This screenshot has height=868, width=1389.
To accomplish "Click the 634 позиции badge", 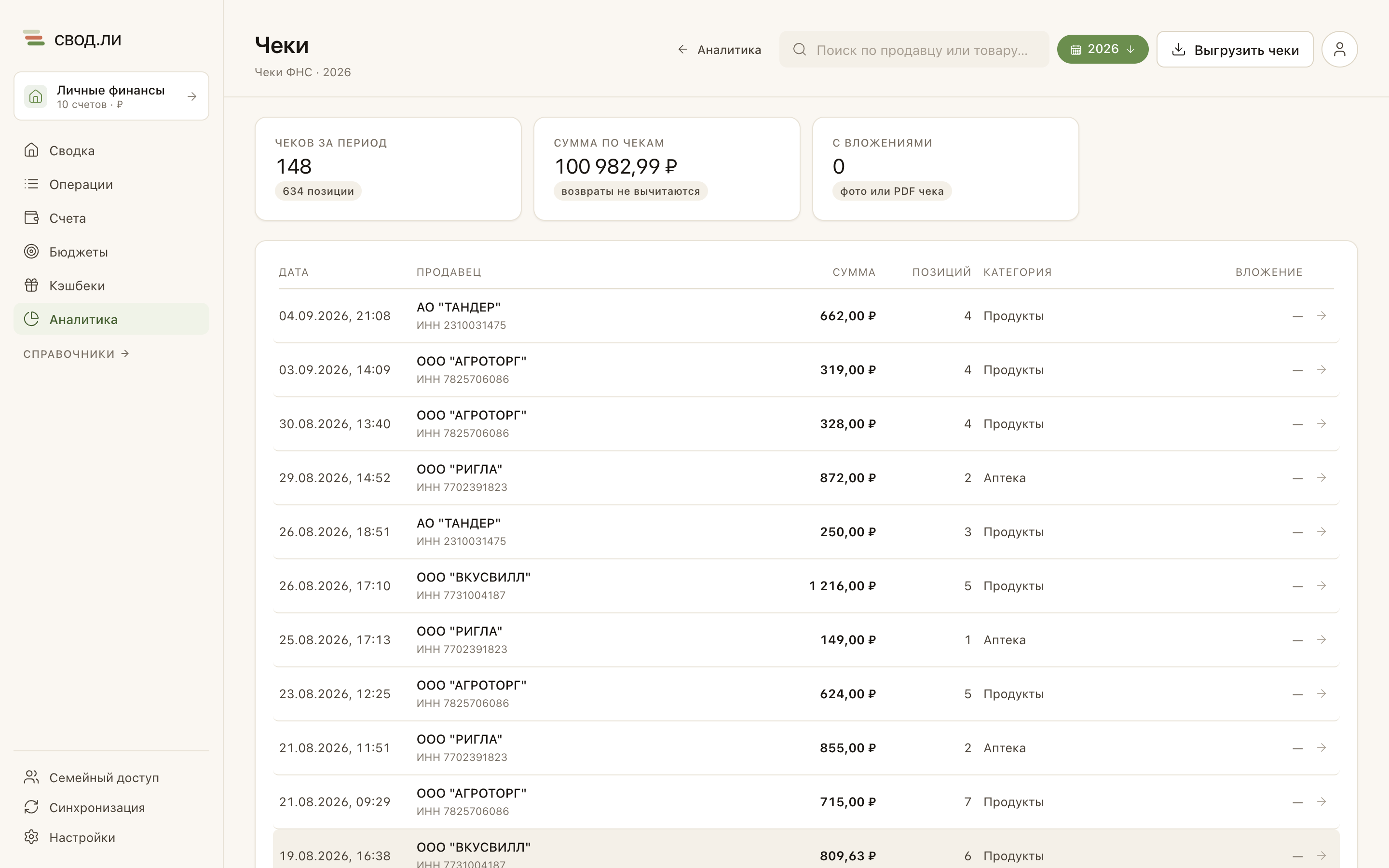I will 318,191.
